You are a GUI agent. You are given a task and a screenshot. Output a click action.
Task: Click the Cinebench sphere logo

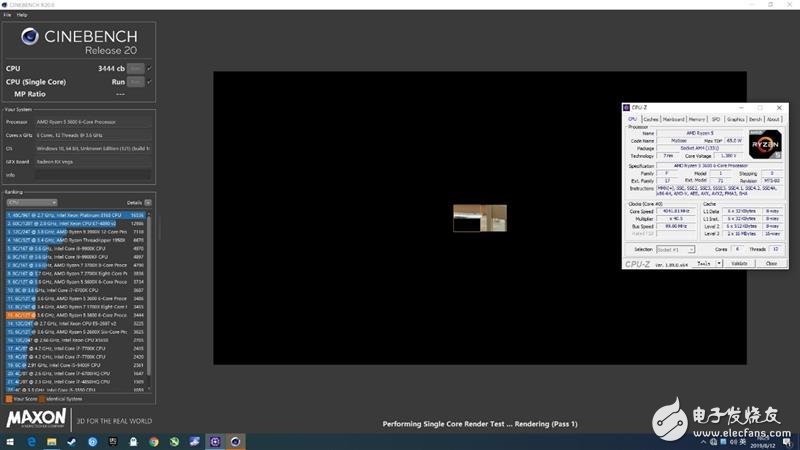(x=30, y=36)
